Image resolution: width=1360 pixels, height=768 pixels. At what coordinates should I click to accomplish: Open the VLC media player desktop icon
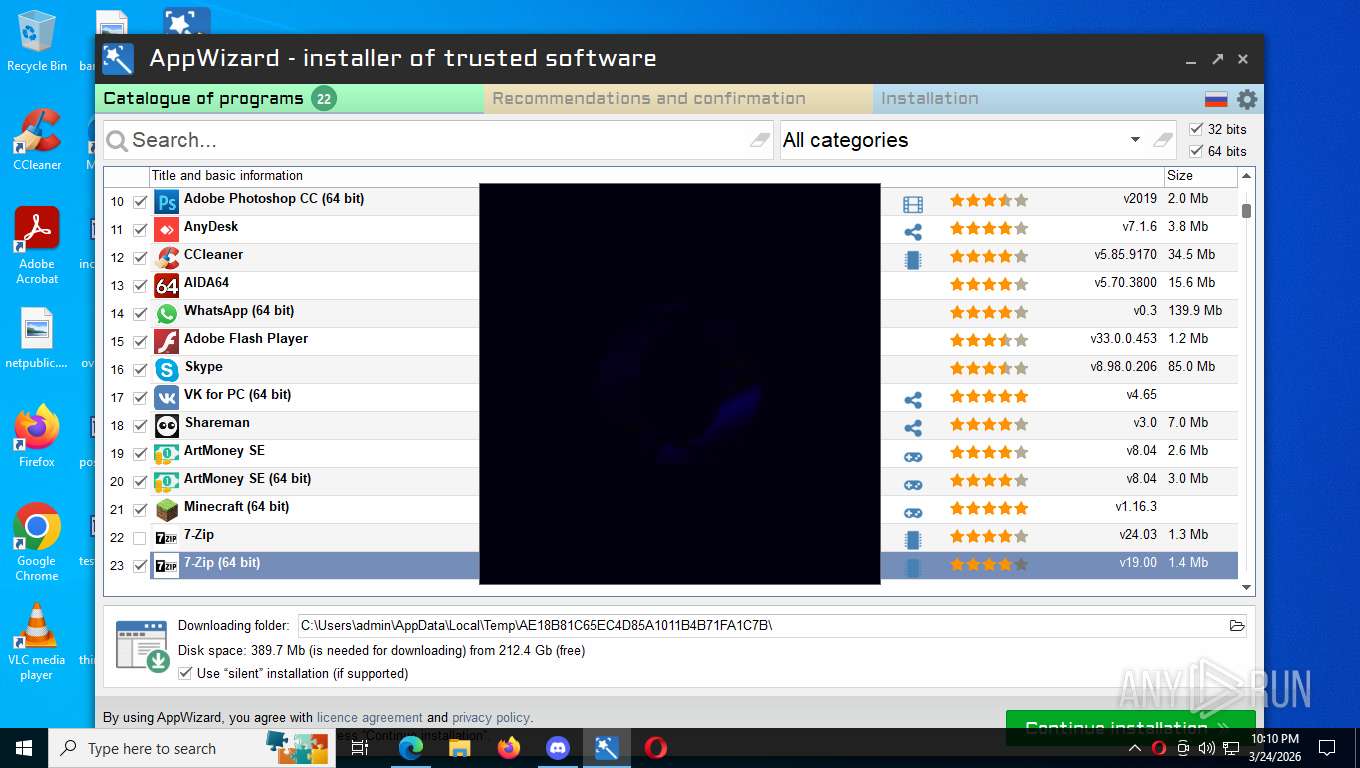[37, 641]
